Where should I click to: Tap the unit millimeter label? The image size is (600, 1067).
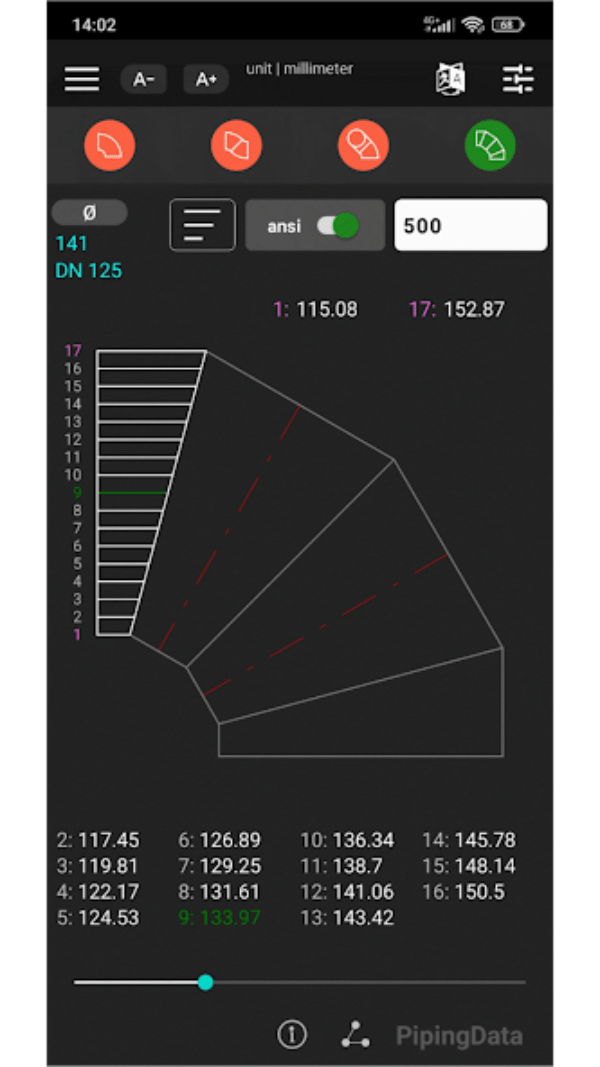point(299,69)
